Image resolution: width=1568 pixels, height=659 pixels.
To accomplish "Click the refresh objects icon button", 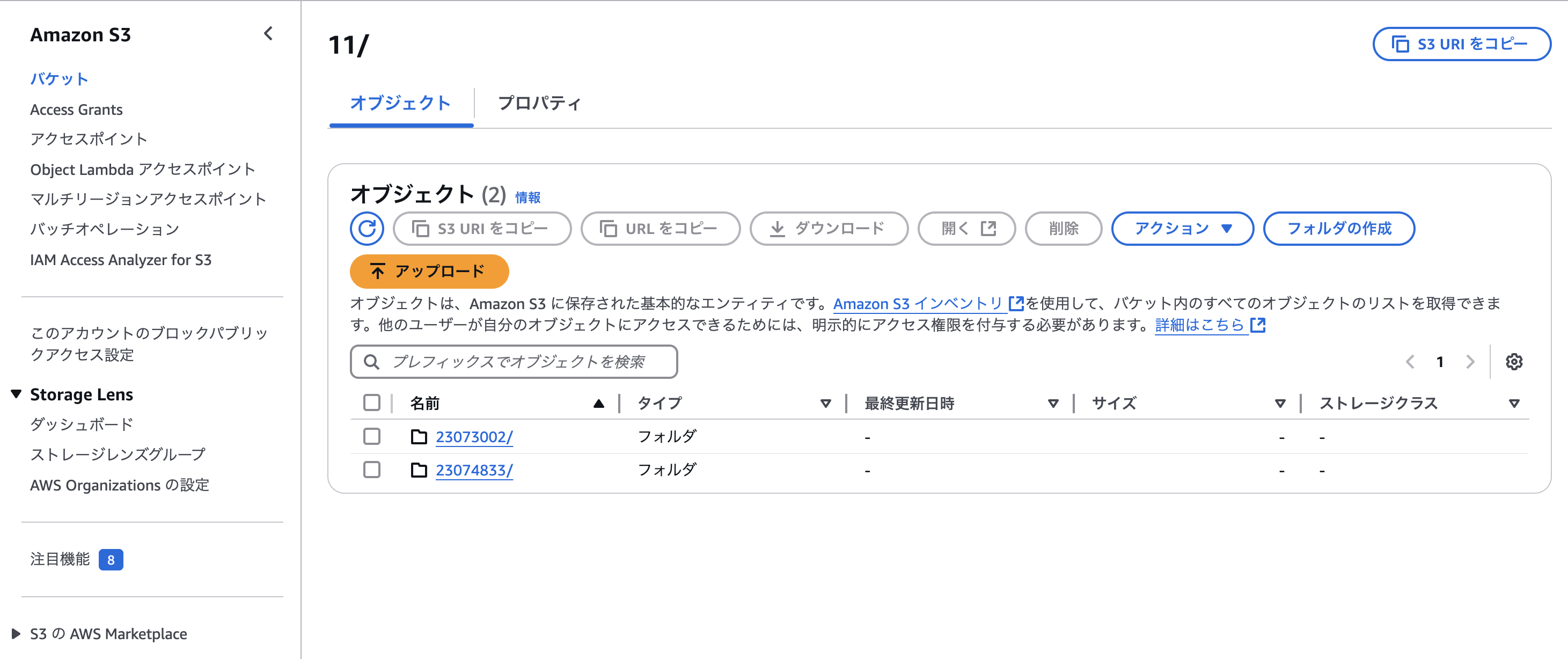I will click(367, 228).
